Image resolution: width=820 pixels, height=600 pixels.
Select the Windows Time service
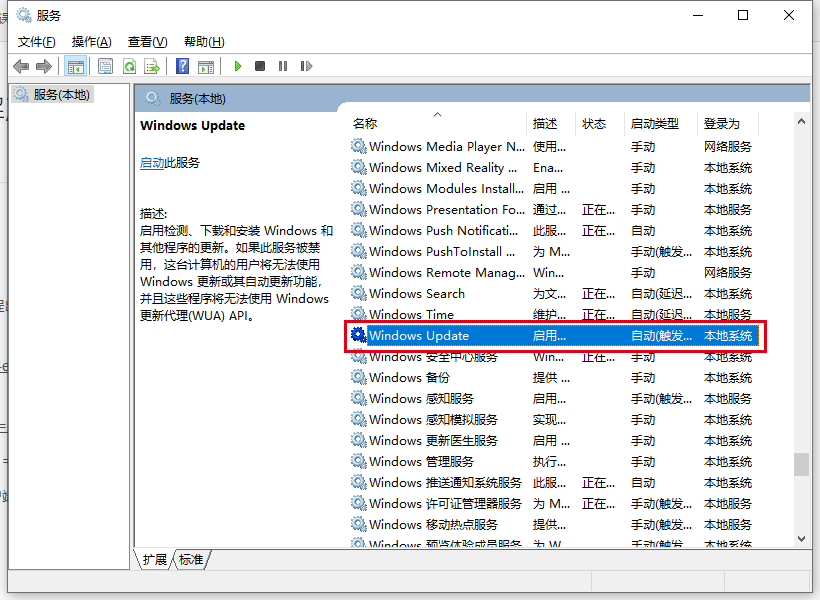click(x=554, y=314)
